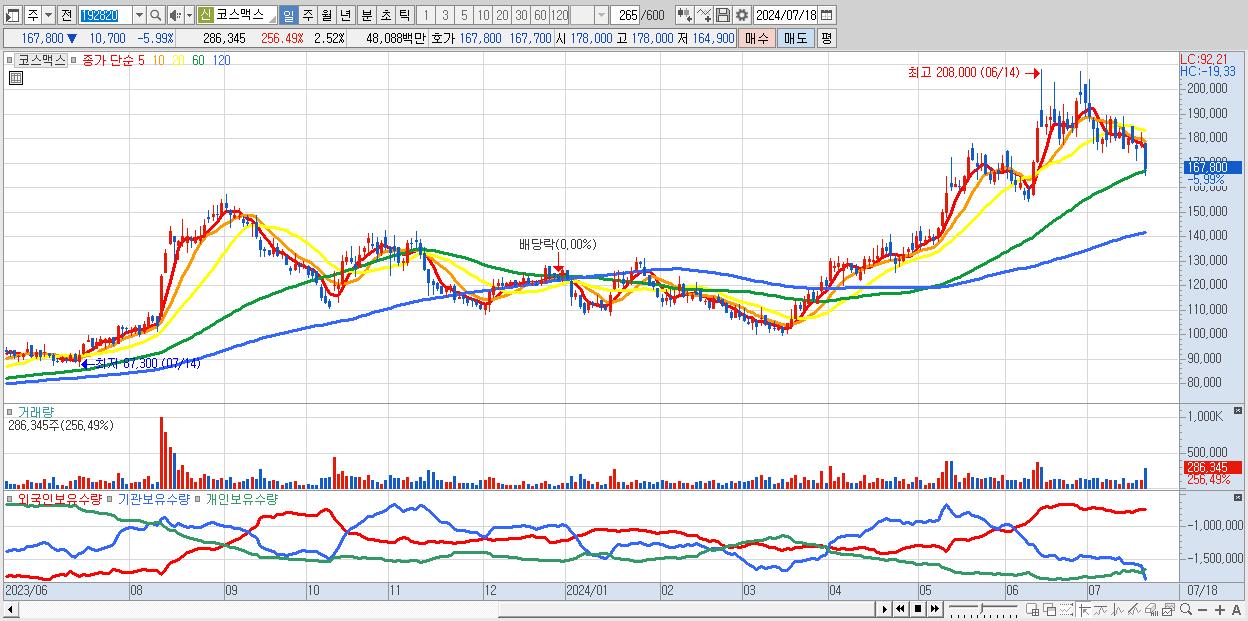
Task: Click the 코스맥스 chart legend label
Action: (41, 60)
